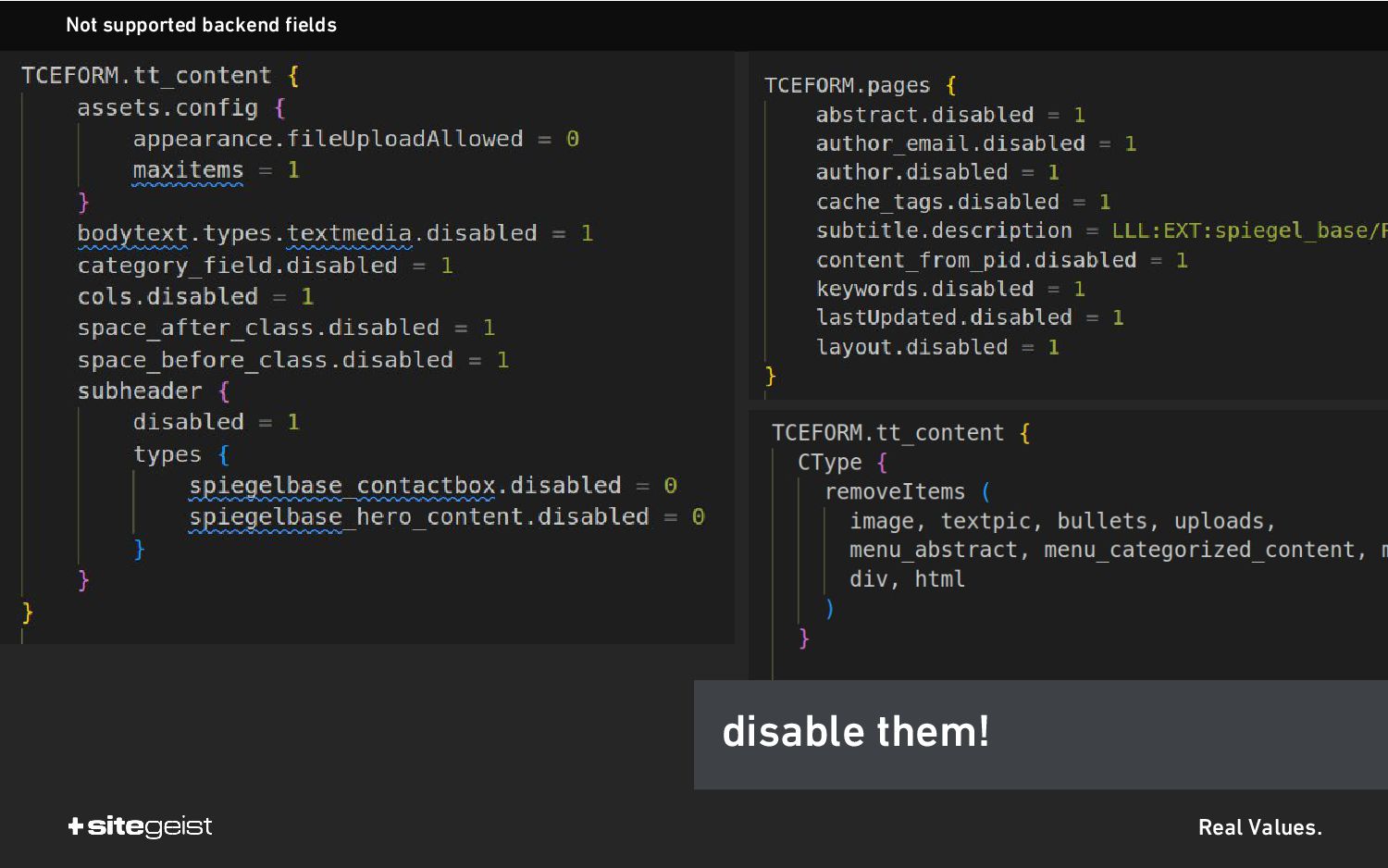Image resolution: width=1388 pixels, height=868 pixels.
Task: Click the "category_field.disabled" line
Action: pos(237,266)
